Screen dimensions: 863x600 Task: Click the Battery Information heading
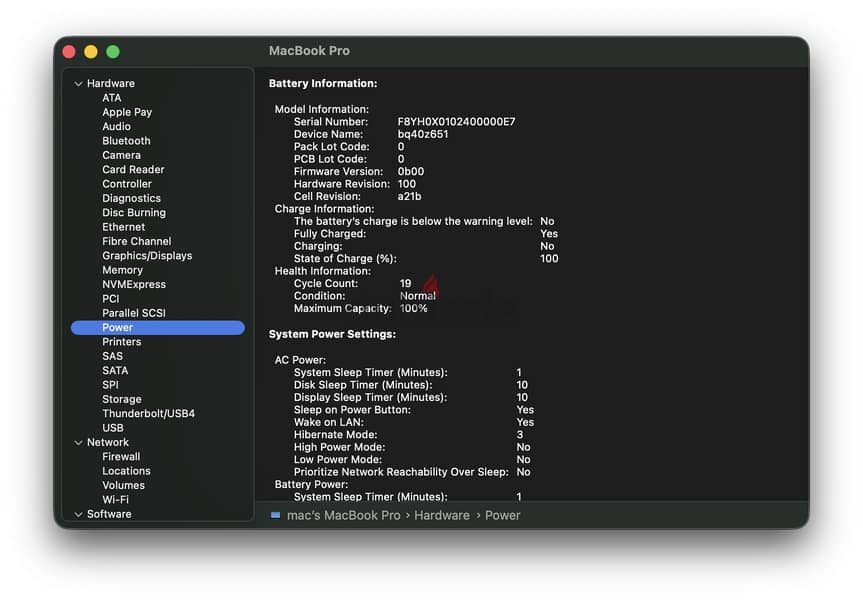click(x=323, y=84)
